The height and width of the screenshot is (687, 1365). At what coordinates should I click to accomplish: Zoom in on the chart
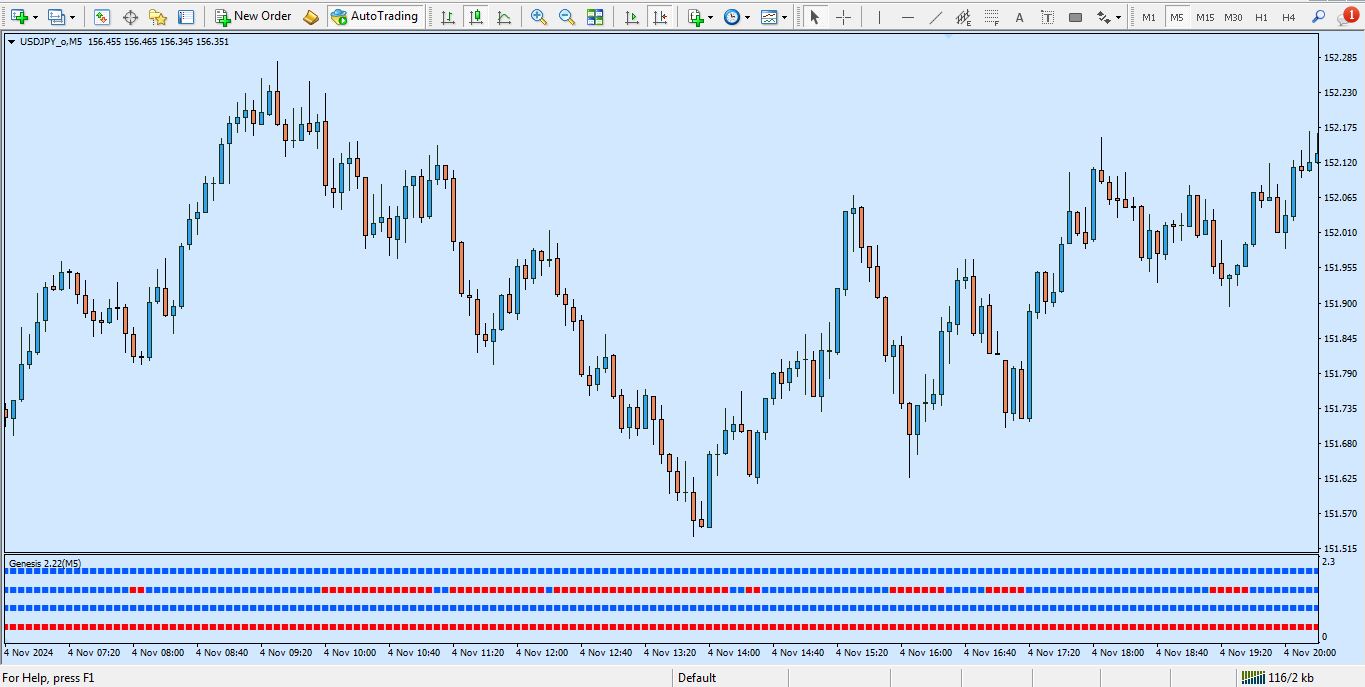(539, 17)
